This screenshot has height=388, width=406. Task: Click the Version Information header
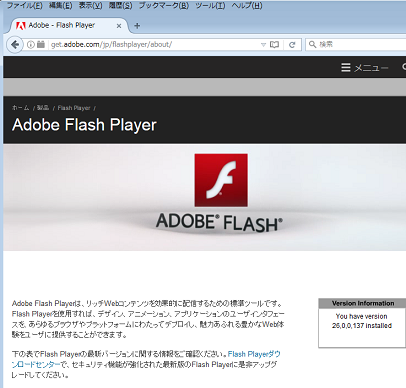[363, 303]
